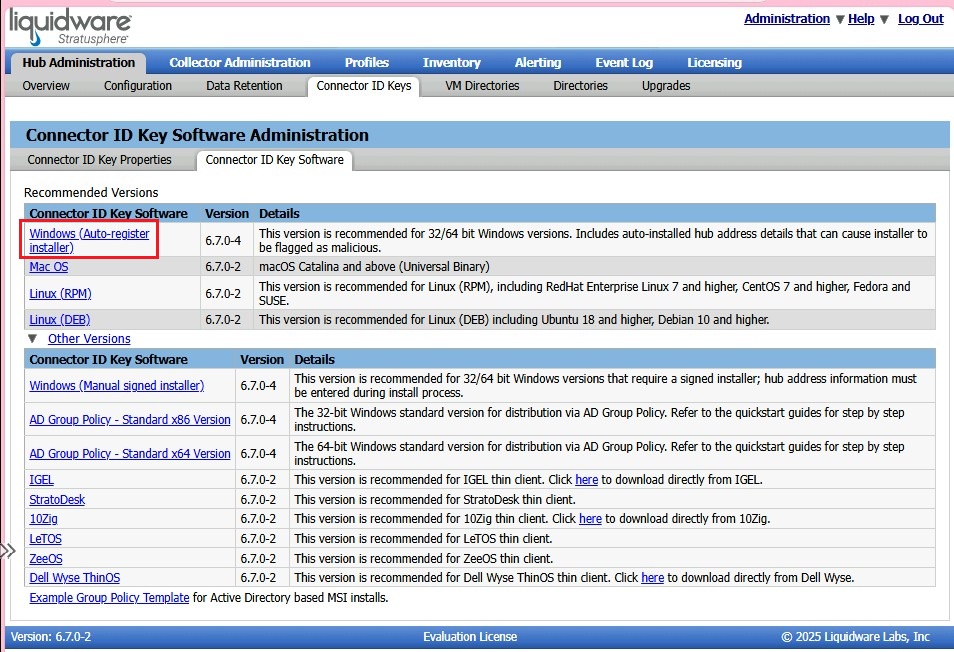This screenshot has height=652, width=954.
Task: Open the Administration link in the header
Action: (x=787, y=19)
